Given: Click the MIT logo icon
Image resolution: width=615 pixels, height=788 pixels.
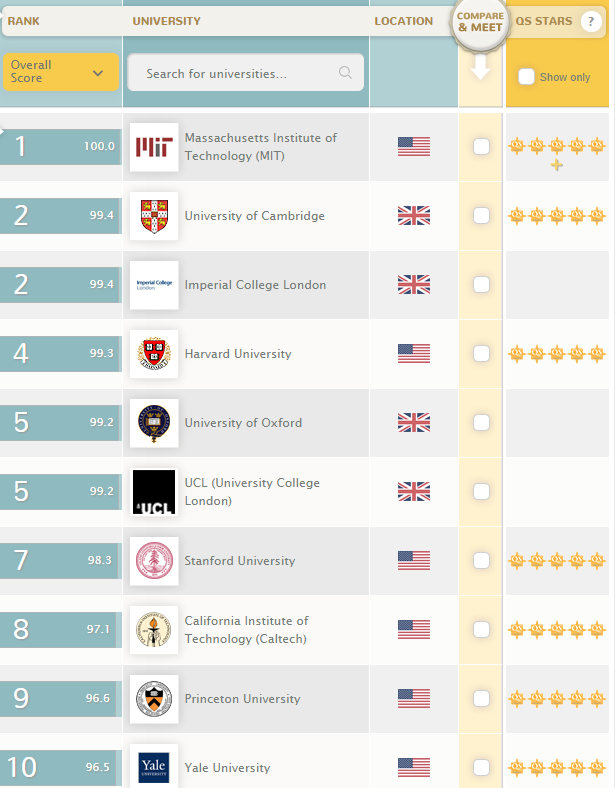Looking at the screenshot, I should (x=154, y=147).
